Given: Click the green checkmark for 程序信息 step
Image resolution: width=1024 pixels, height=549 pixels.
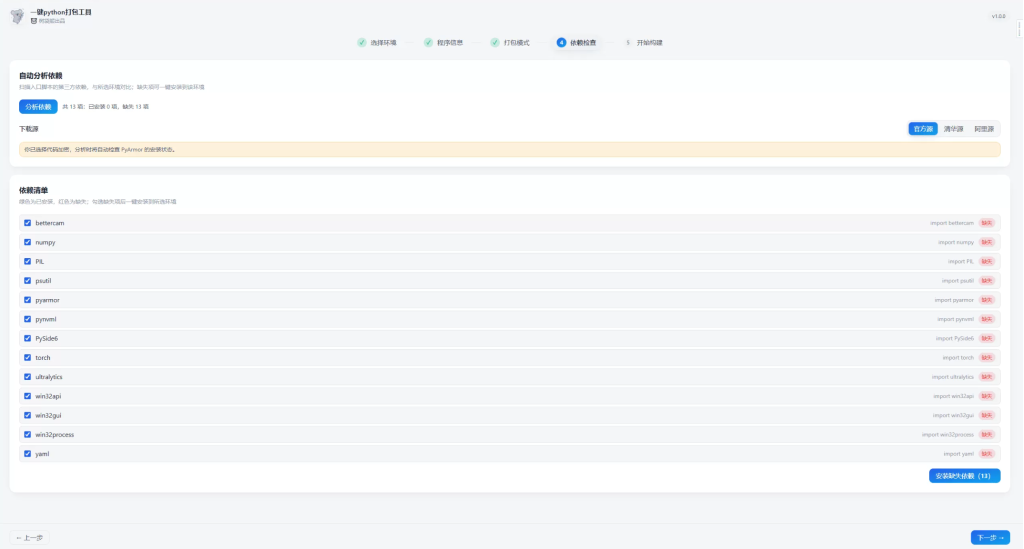Looking at the screenshot, I should (x=428, y=42).
